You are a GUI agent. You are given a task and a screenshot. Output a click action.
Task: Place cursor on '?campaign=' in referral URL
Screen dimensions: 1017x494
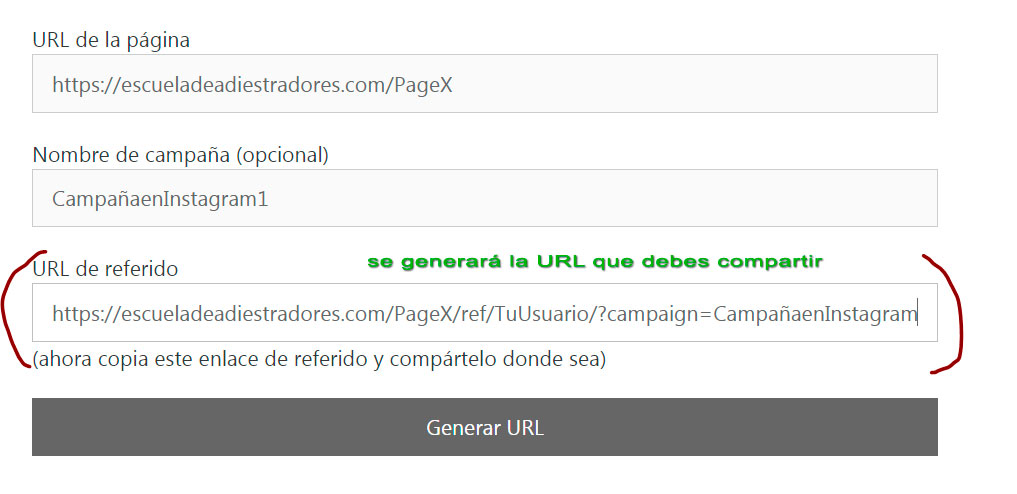[652, 315]
